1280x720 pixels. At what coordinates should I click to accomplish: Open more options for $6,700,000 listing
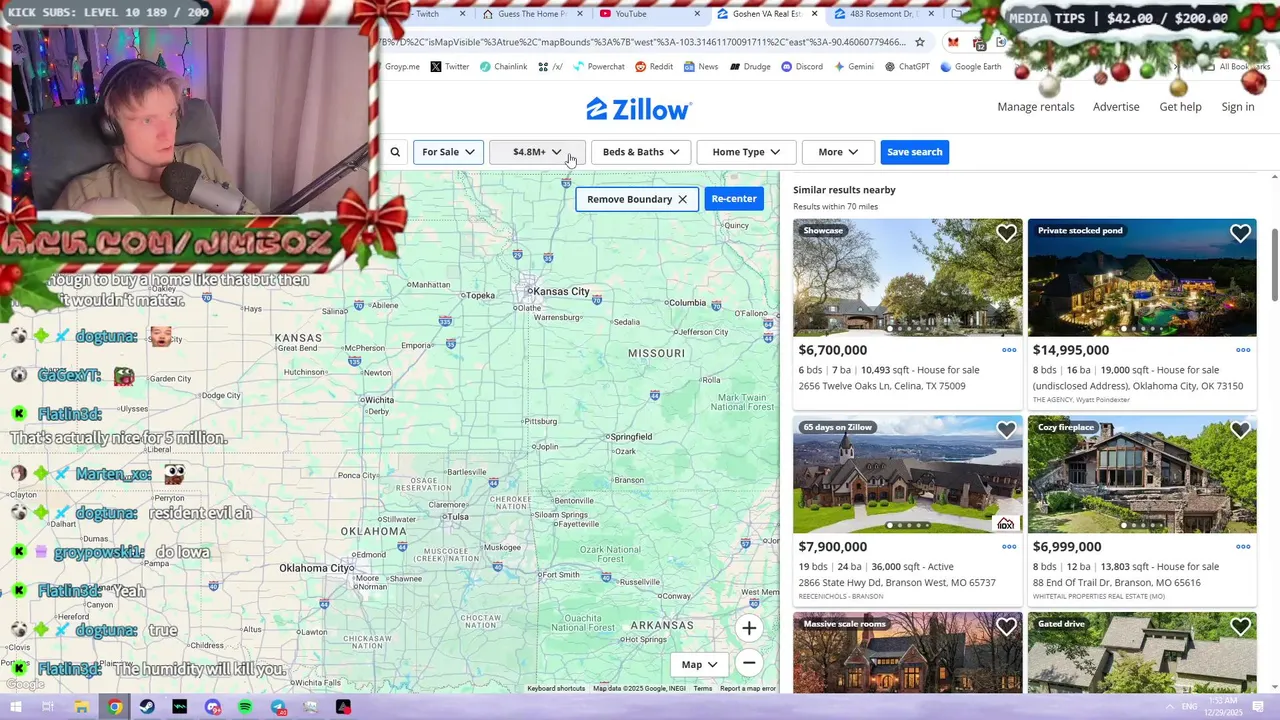pos(1009,350)
